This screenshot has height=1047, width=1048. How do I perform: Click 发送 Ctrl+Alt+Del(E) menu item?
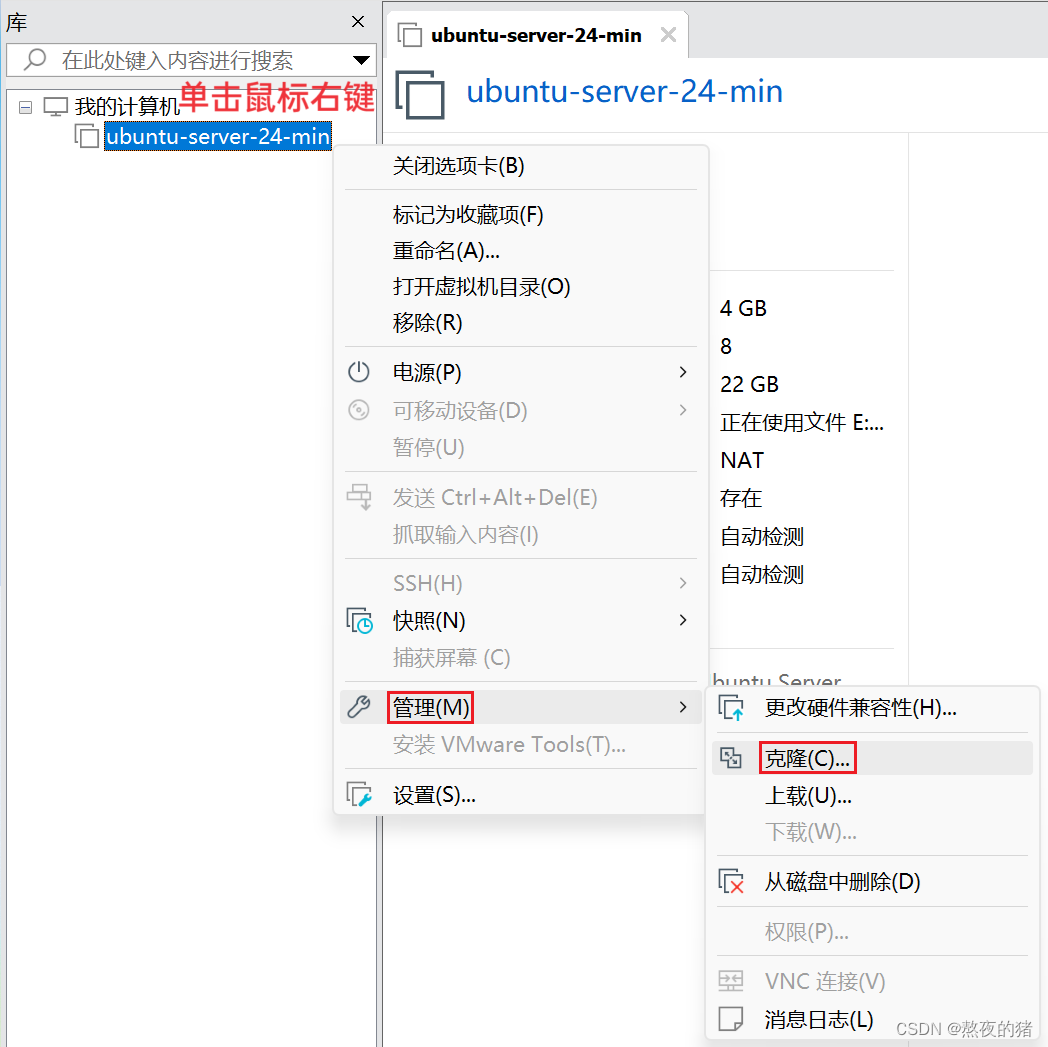(x=521, y=497)
